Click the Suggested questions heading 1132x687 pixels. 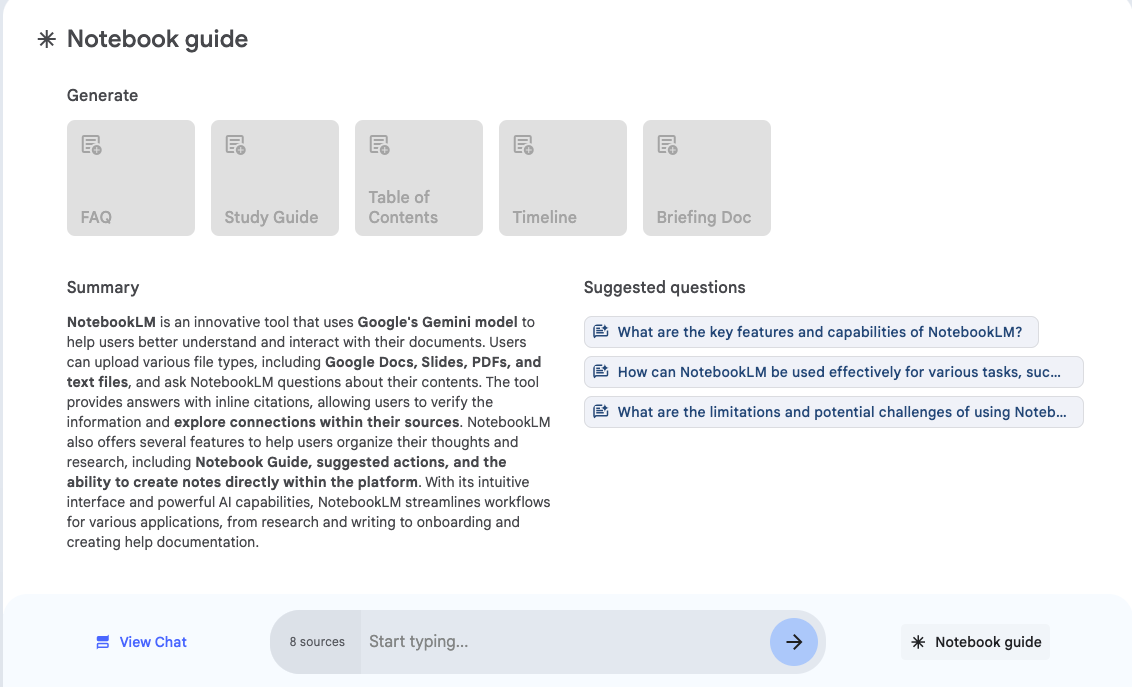pyautogui.click(x=664, y=287)
